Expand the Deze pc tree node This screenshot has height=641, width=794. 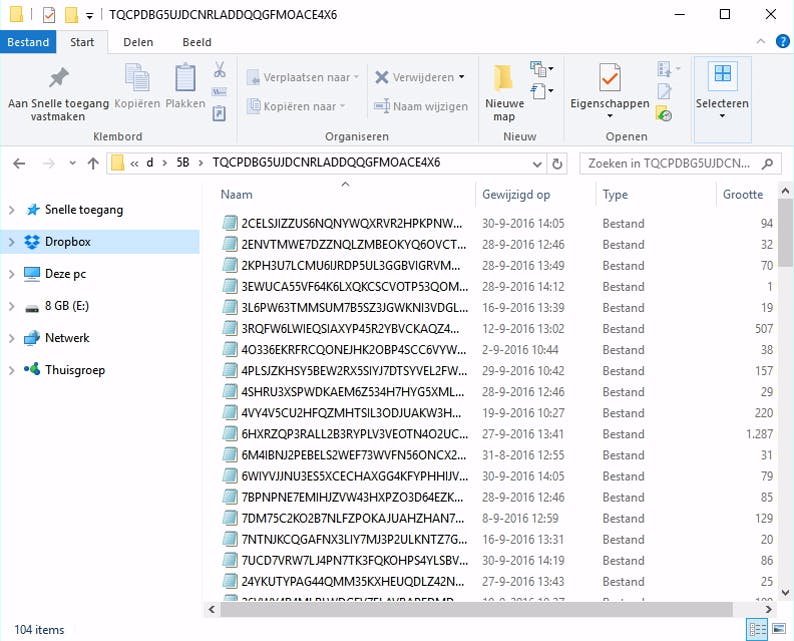tap(12, 274)
